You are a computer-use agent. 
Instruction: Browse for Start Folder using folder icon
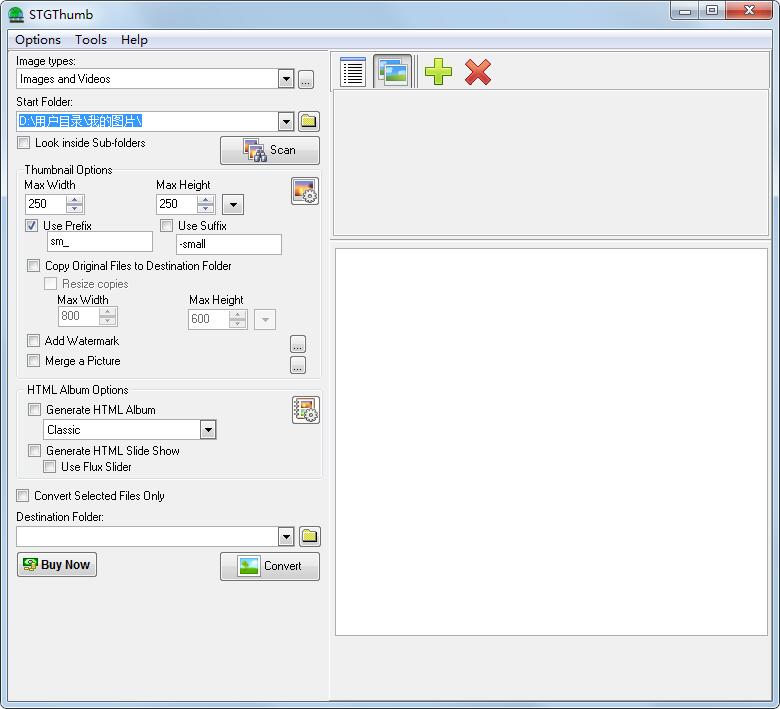pos(309,121)
